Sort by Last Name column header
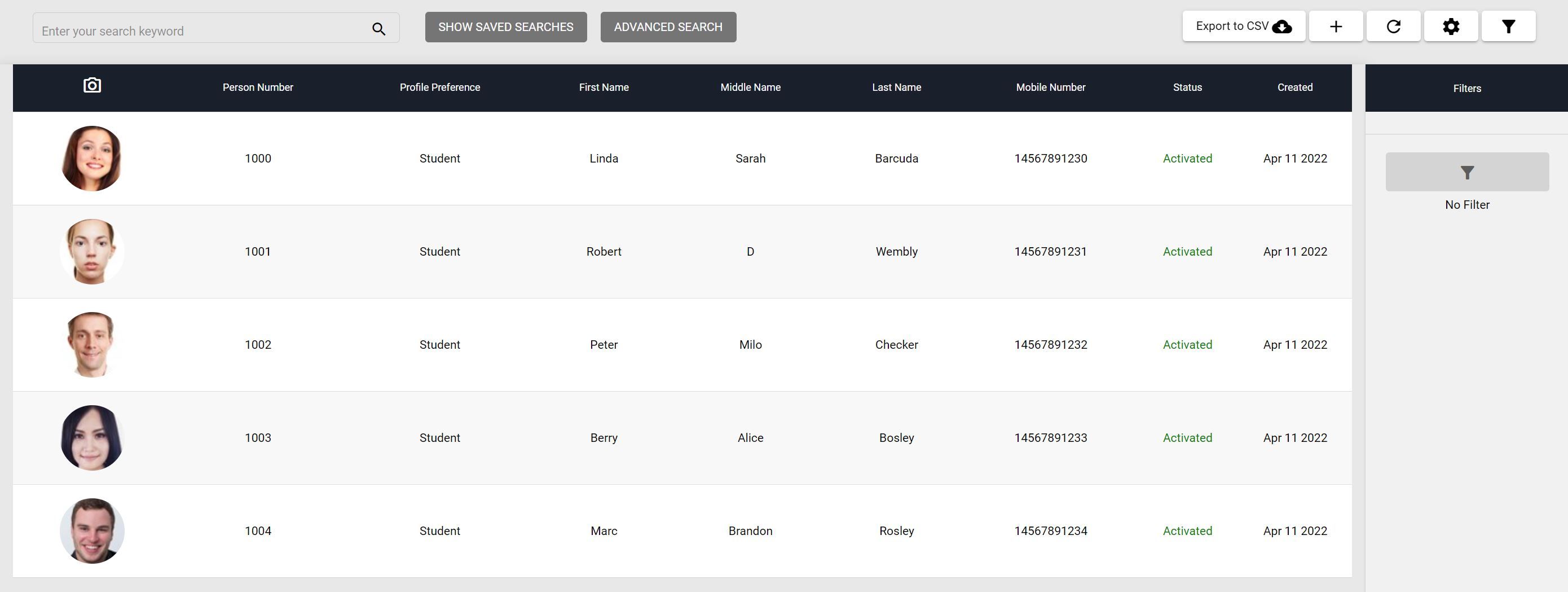 click(x=897, y=87)
